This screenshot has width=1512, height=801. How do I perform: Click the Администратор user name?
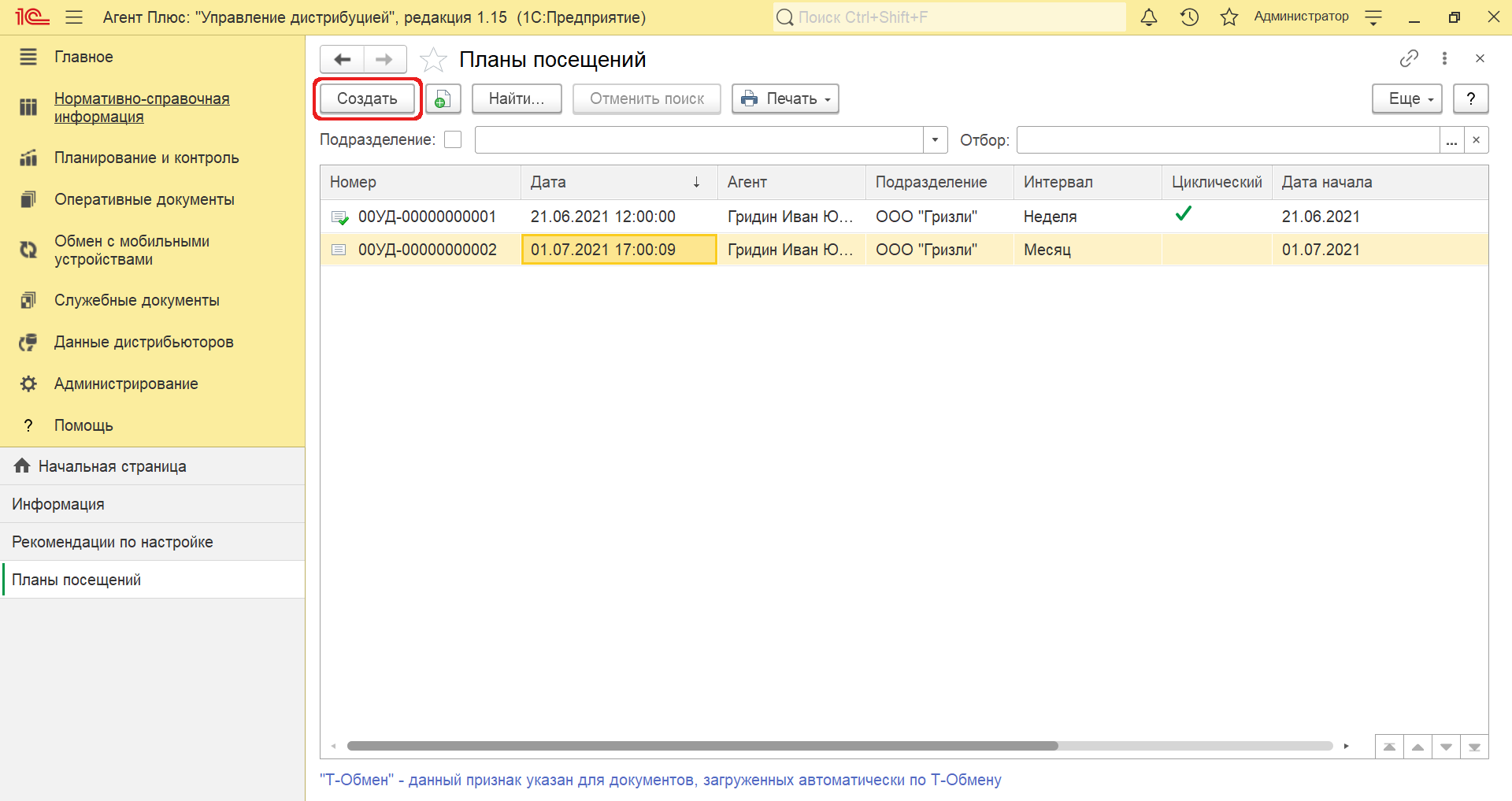[x=1301, y=17]
